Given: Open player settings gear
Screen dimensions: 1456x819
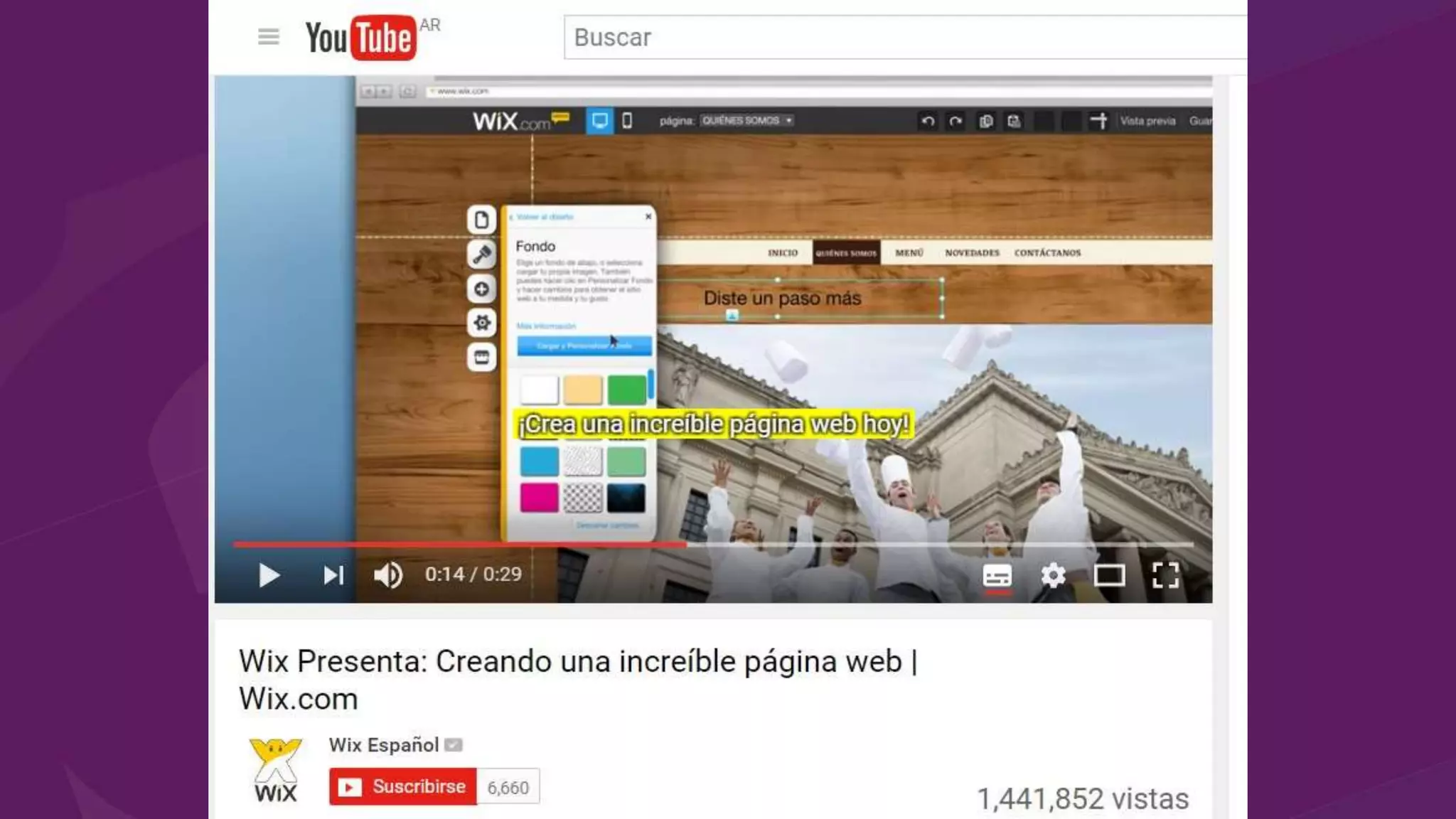Looking at the screenshot, I should [1053, 574].
